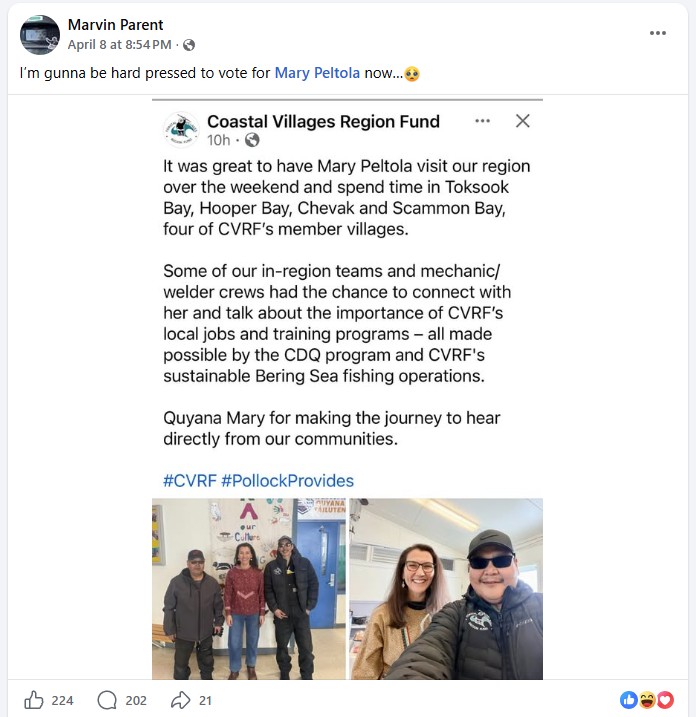The height and width of the screenshot is (717, 696).
Task: Open the Coastal Villages Region Fund page name
Action: (323, 122)
